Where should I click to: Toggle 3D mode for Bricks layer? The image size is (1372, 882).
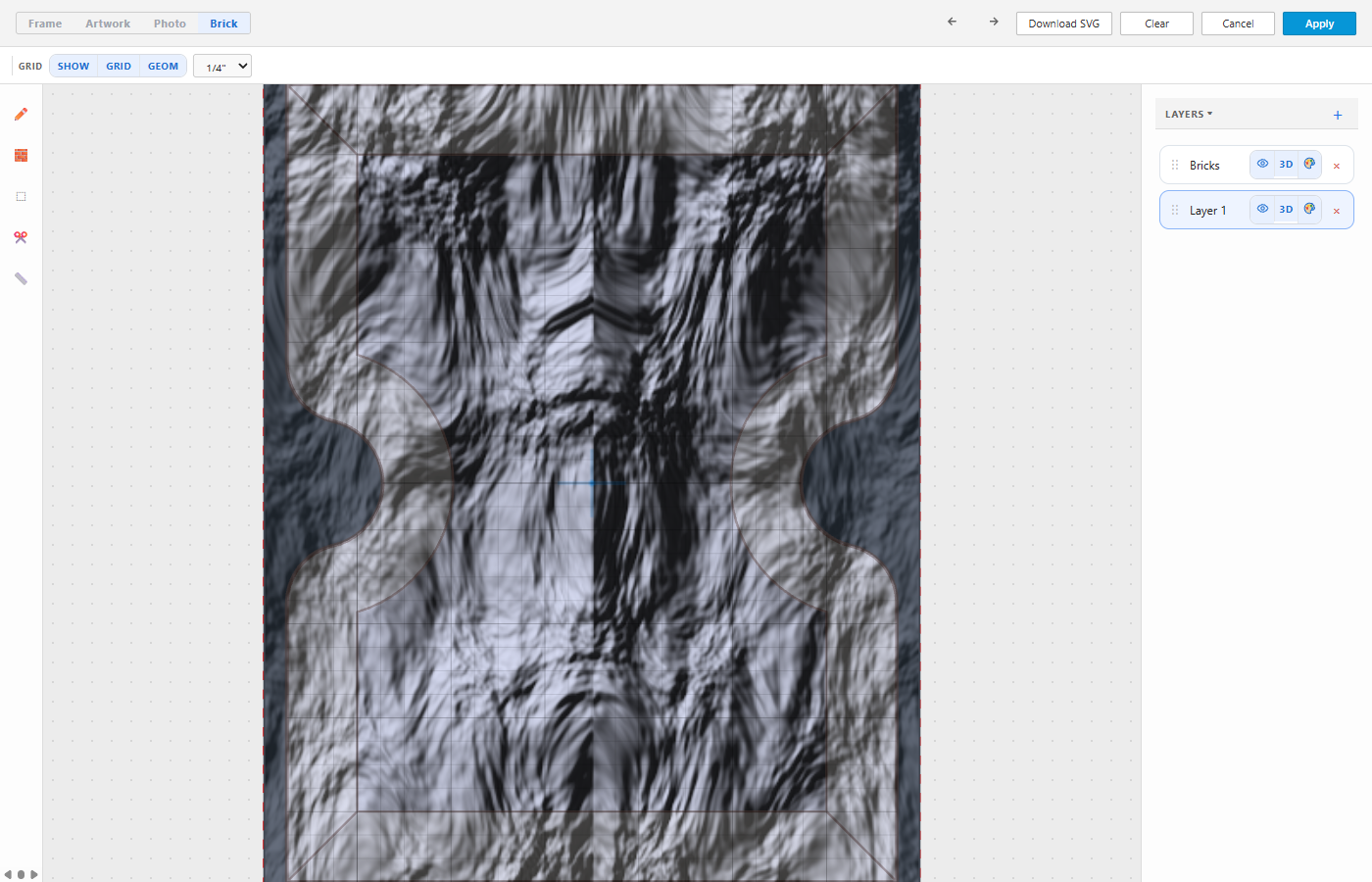click(x=1286, y=165)
